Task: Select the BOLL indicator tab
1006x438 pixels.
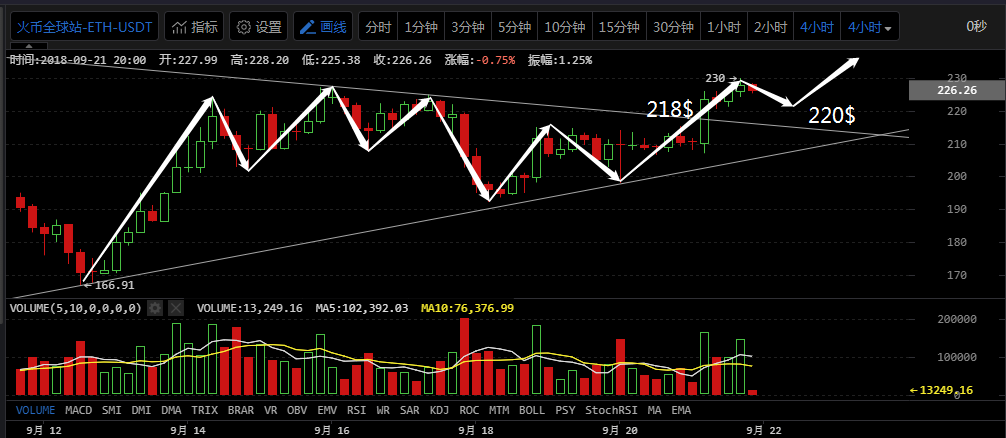Action: [x=532, y=409]
